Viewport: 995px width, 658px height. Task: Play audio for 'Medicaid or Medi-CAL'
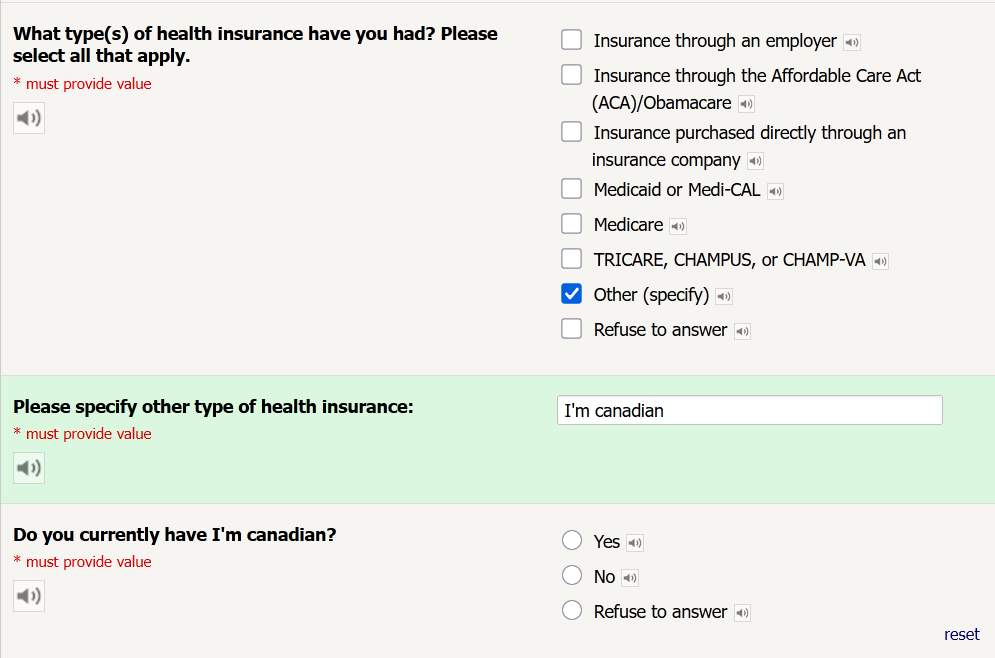pos(775,191)
